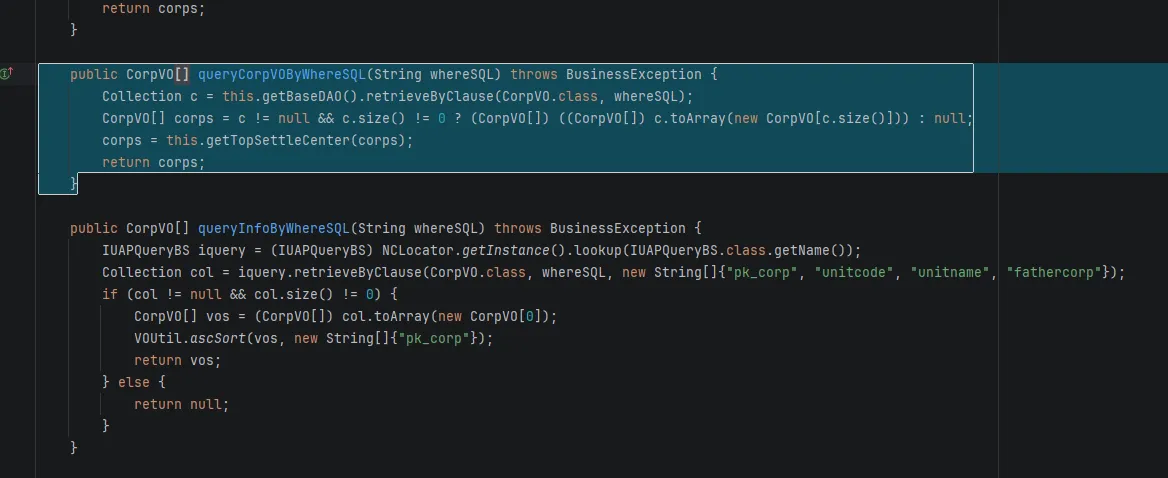Click 'throws' in the queryInfoByWhereSQL signature
The width and height of the screenshot is (1168, 478).
pos(518,229)
